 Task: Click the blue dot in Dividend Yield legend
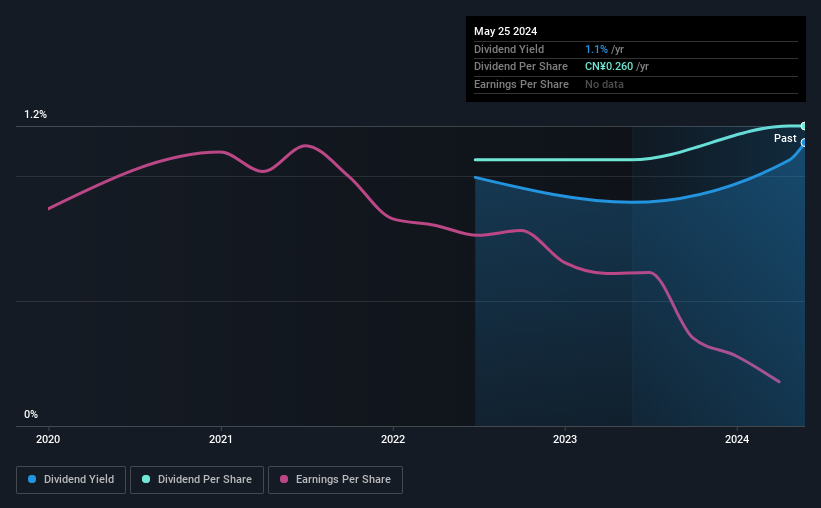[32, 479]
